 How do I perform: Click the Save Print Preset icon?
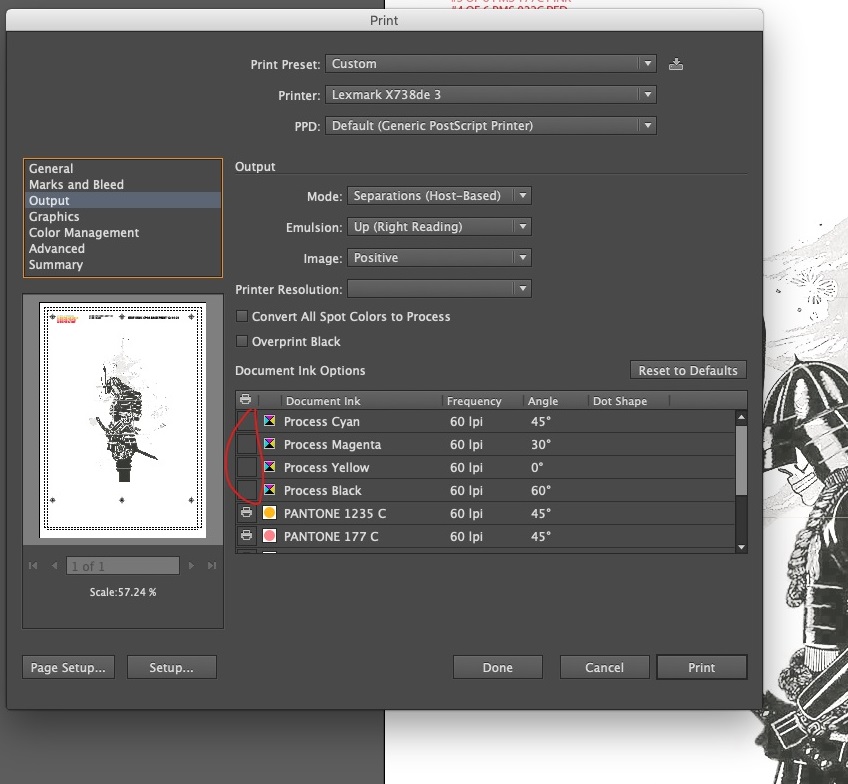click(676, 64)
